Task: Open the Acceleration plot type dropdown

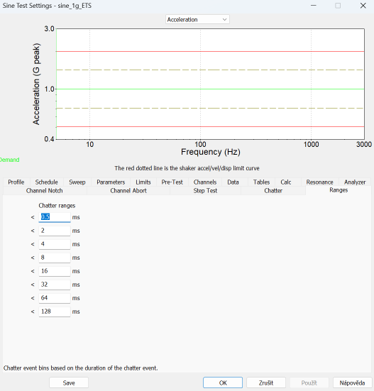Action: [197, 19]
